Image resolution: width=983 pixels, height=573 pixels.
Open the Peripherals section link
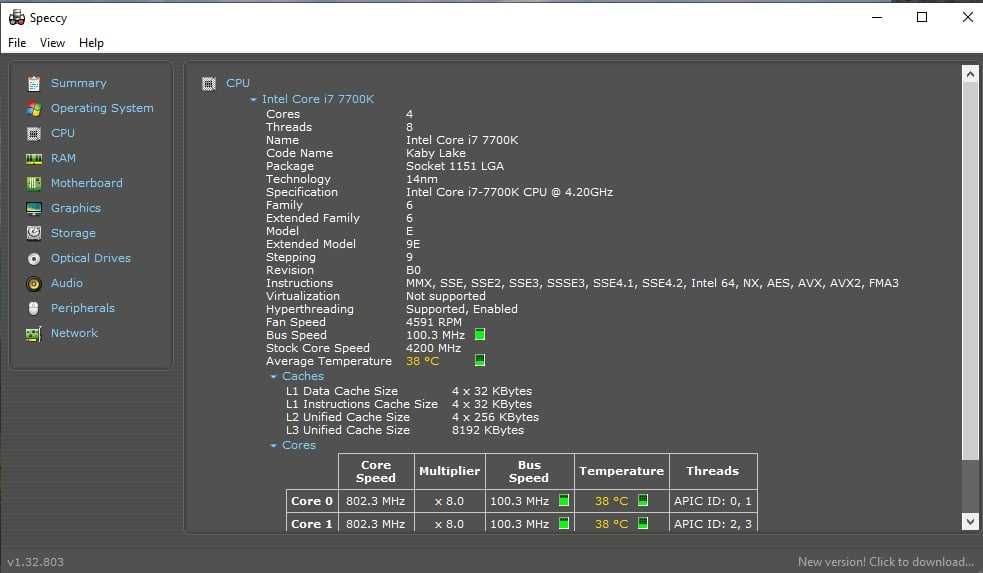point(83,308)
